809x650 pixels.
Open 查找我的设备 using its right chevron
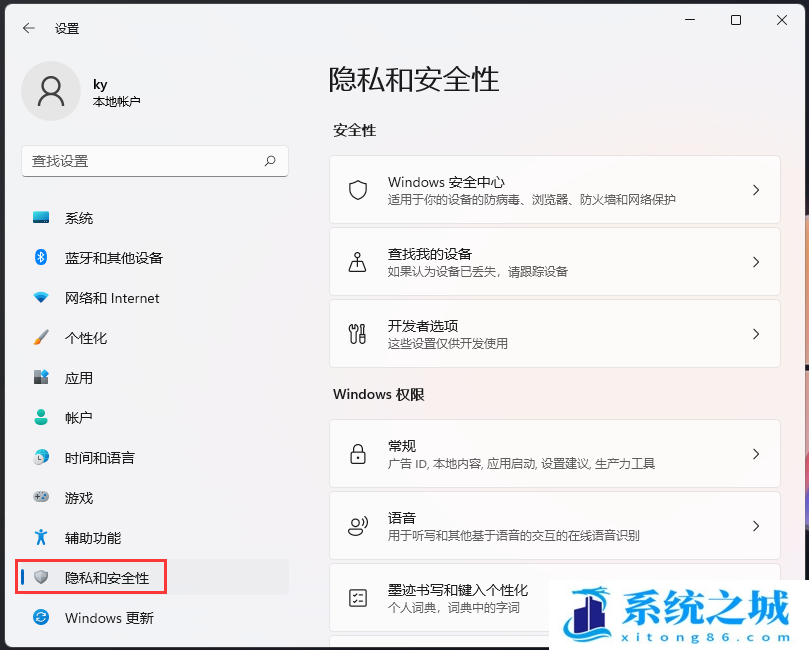tap(756, 262)
